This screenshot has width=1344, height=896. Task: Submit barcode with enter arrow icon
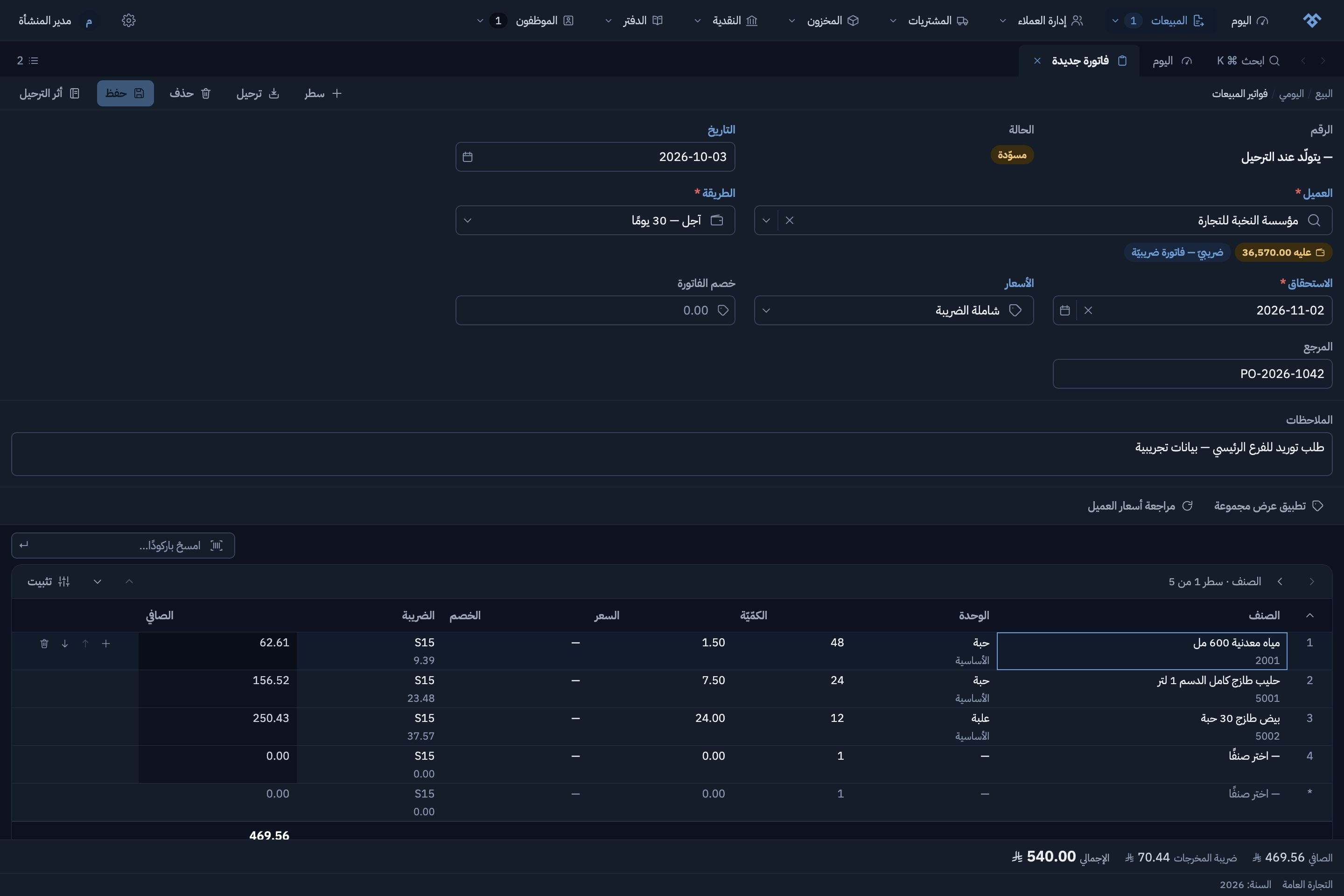coord(24,545)
